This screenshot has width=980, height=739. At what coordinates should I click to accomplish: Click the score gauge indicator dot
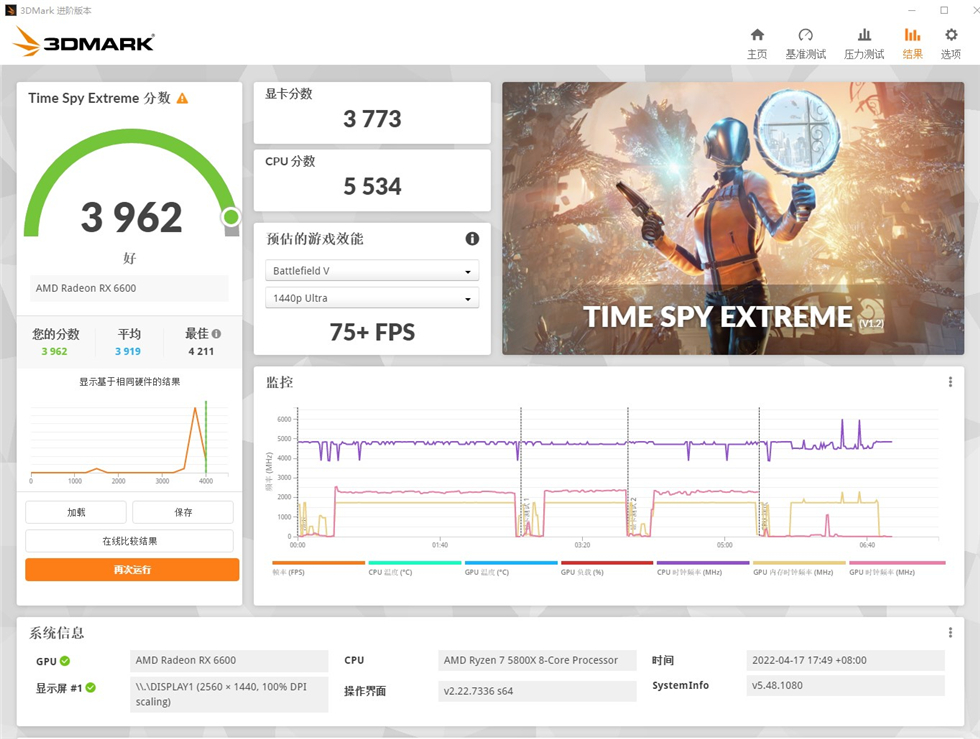(231, 216)
